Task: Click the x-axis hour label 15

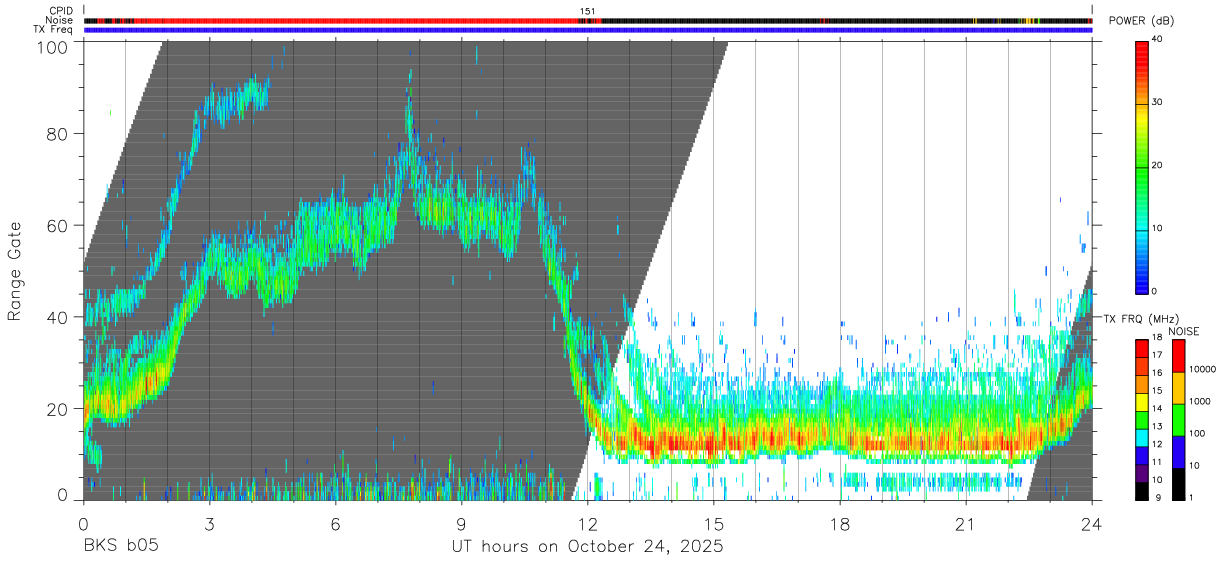Action: (x=714, y=524)
